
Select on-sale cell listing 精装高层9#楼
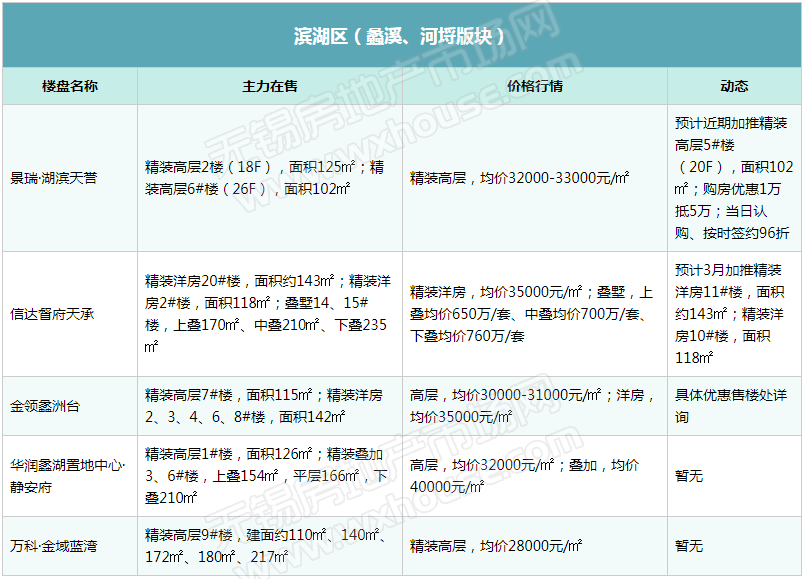[x=270, y=546]
